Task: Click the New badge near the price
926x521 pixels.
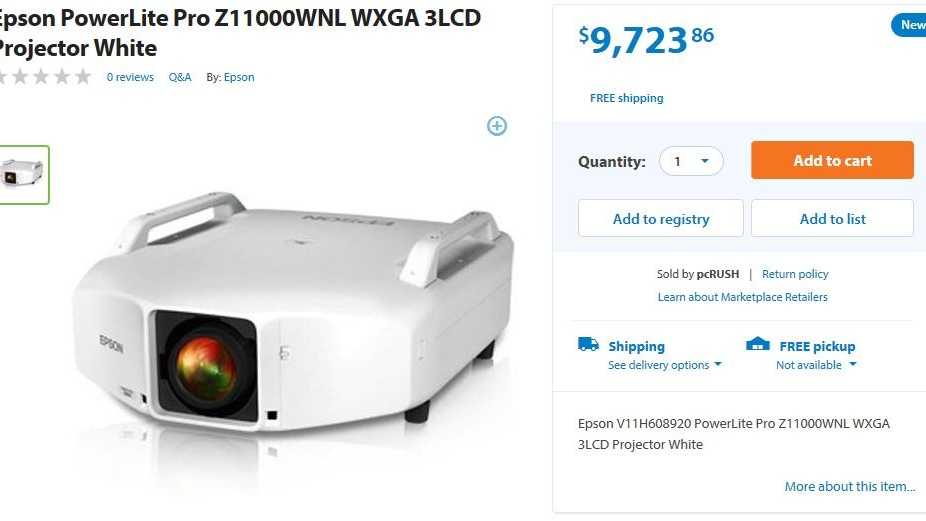Action: [x=909, y=25]
